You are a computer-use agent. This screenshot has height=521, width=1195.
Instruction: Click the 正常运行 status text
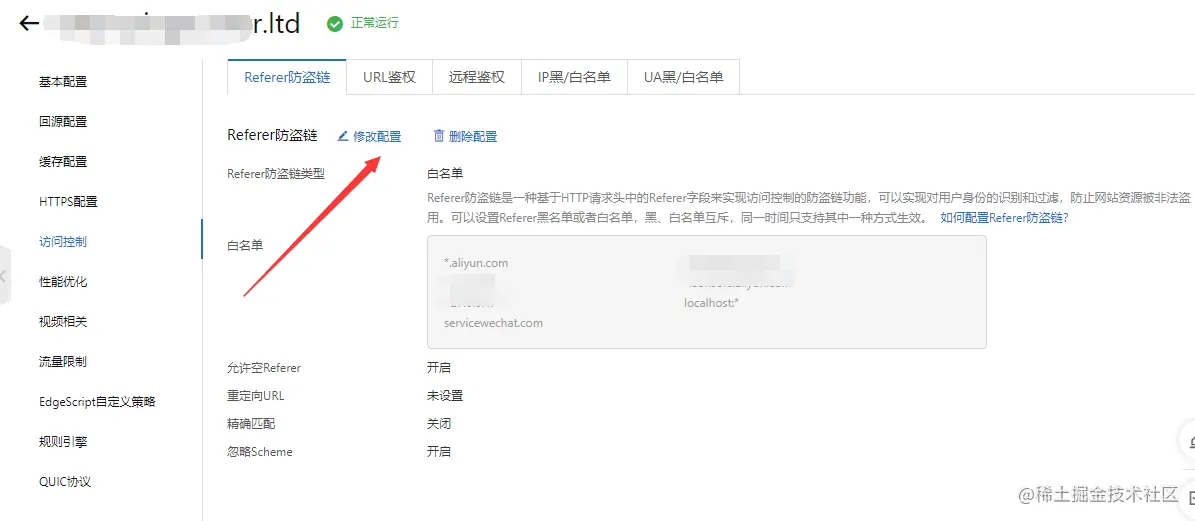click(374, 24)
